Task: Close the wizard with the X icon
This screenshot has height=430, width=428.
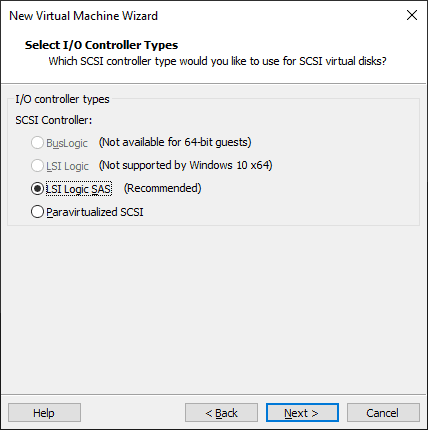Action: pyautogui.click(x=412, y=15)
